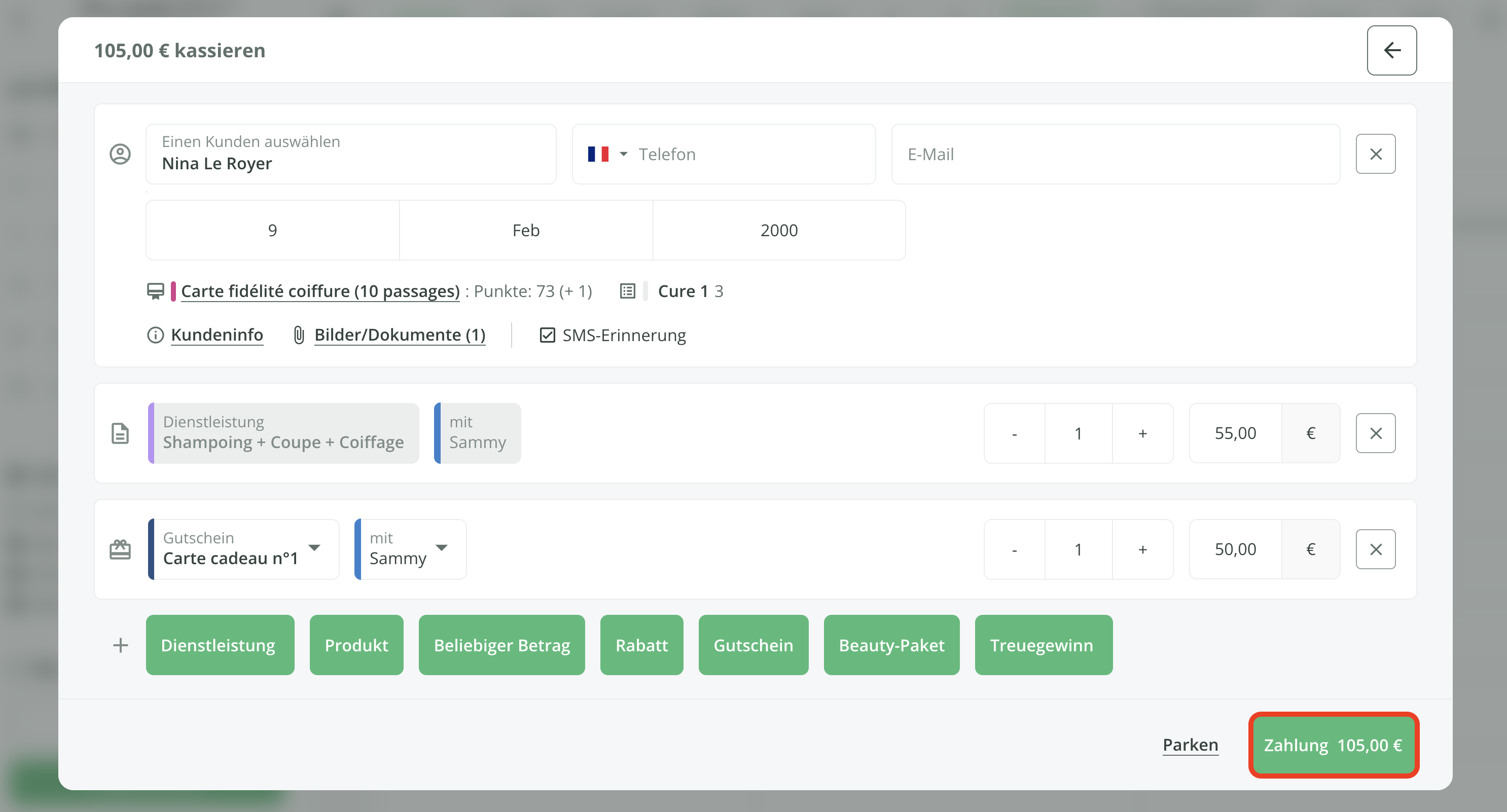Click the back arrow icon
Viewport: 1507px width, 812px height.
pyautogui.click(x=1391, y=50)
